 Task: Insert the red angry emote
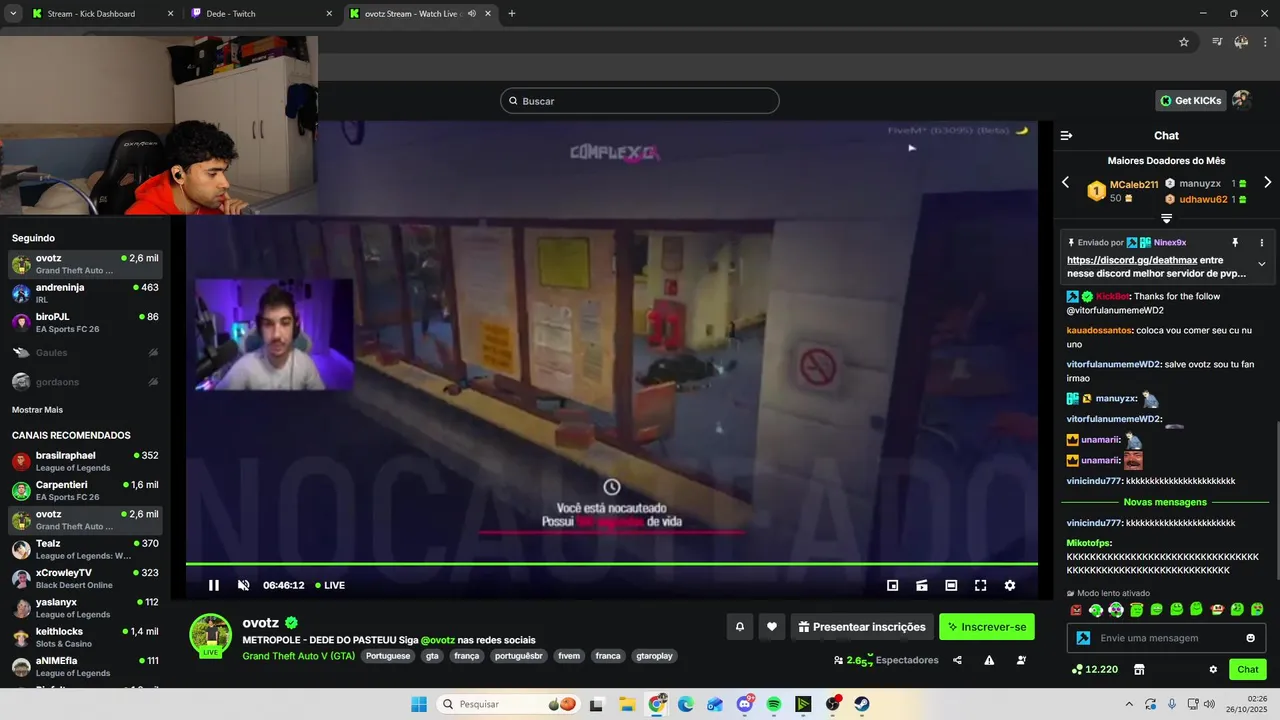1076,609
